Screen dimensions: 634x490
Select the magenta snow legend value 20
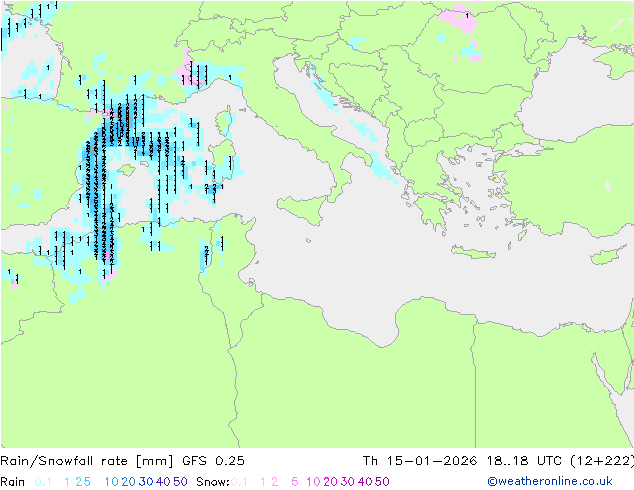pyautogui.click(x=330, y=482)
